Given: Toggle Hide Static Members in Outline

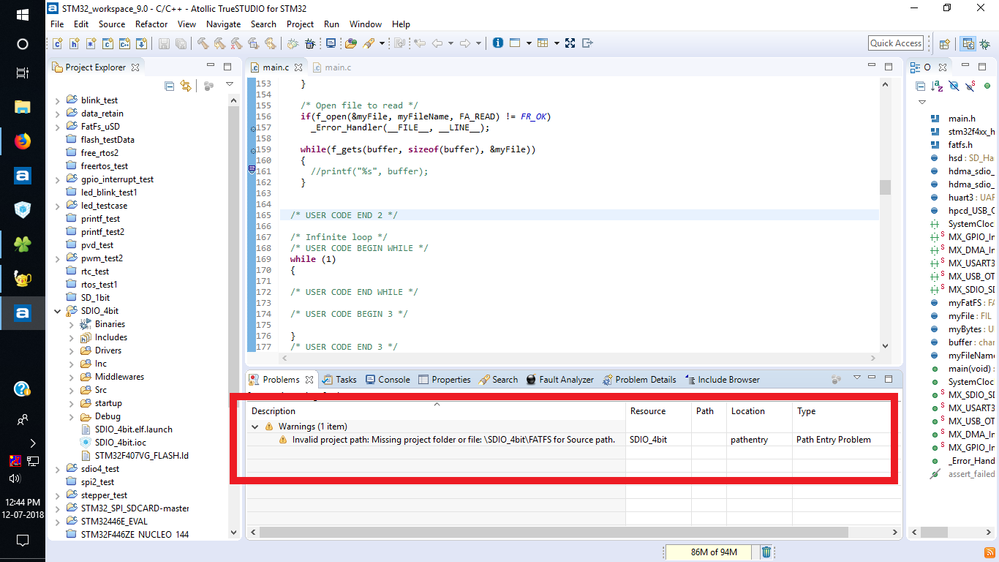Looking at the screenshot, I should [x=970, y=86].
